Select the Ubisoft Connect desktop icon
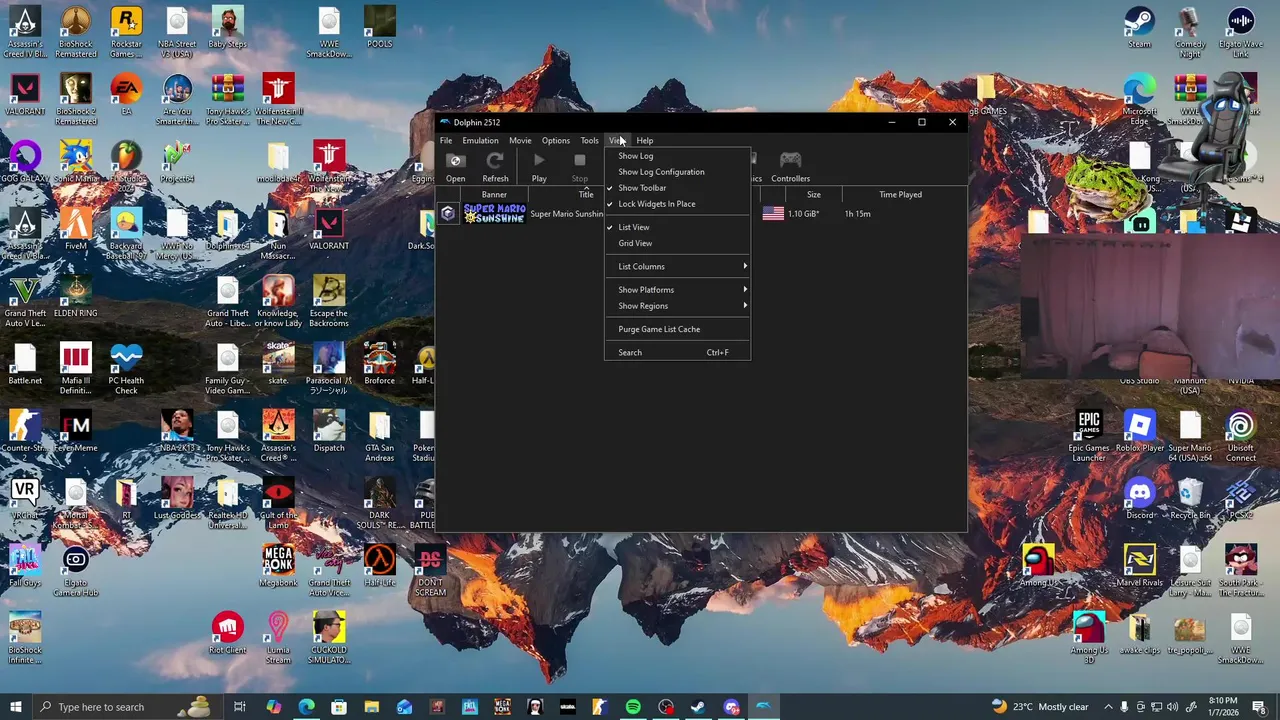The width and height of the screenshot is (1280, 720). coord(1240,437)
